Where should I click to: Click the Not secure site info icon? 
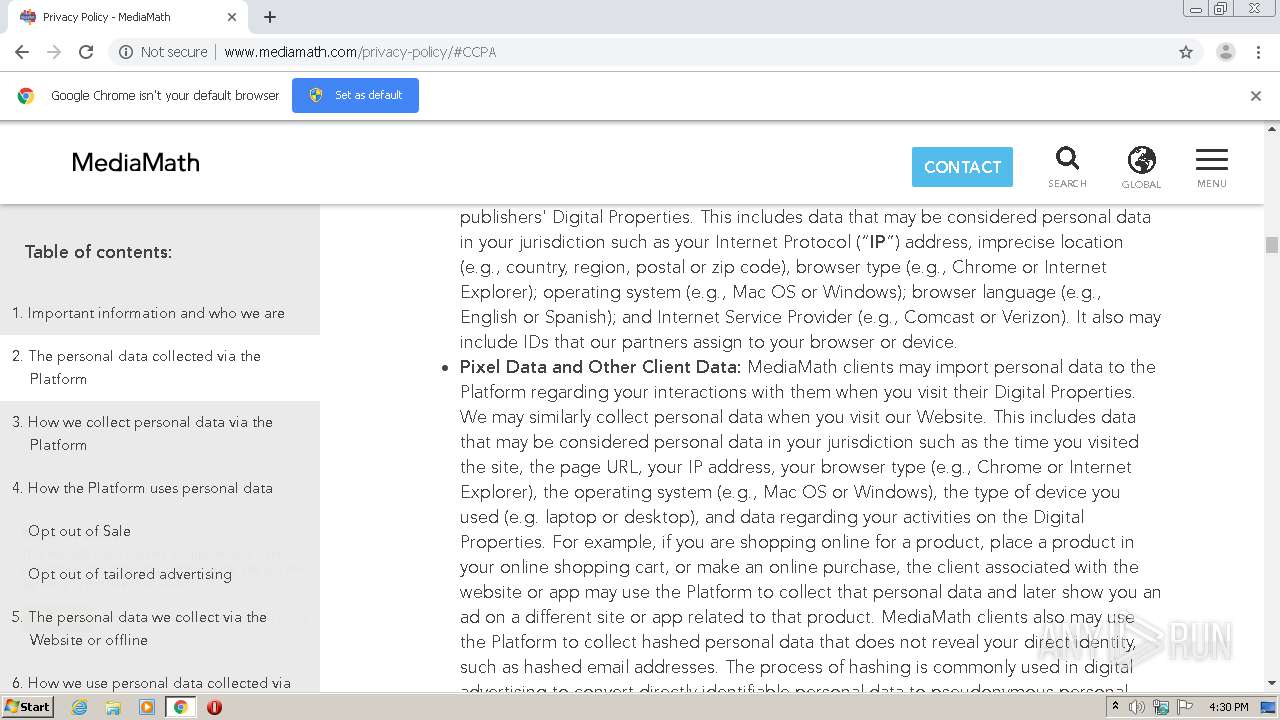point(126,52)
